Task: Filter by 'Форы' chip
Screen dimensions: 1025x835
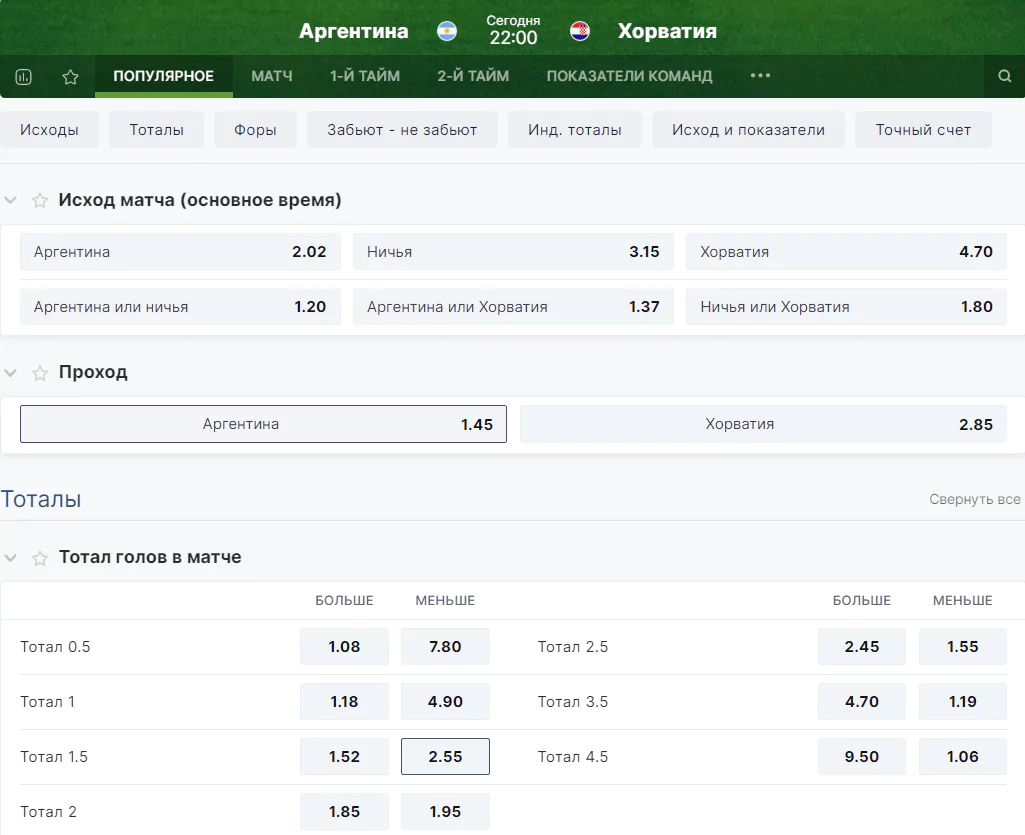Action: 255,129
